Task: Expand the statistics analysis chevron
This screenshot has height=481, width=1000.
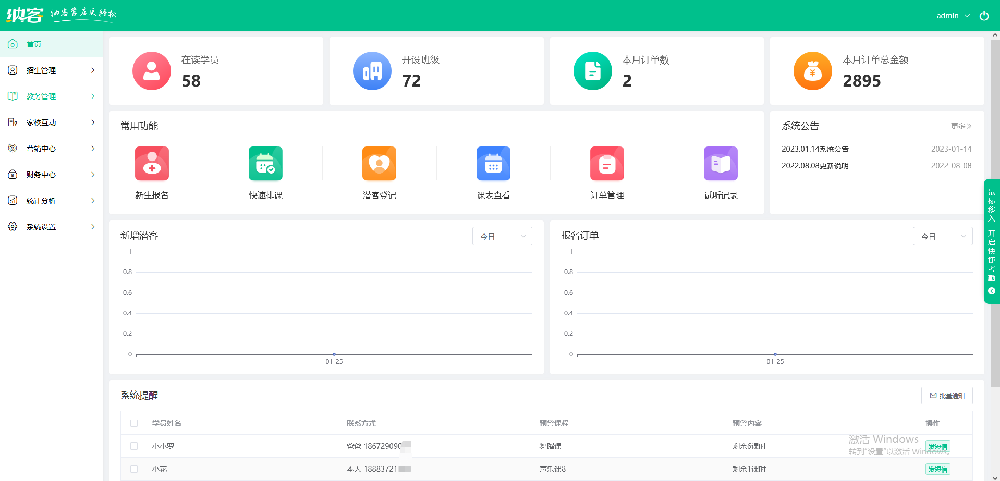Action: pos(92,200)
